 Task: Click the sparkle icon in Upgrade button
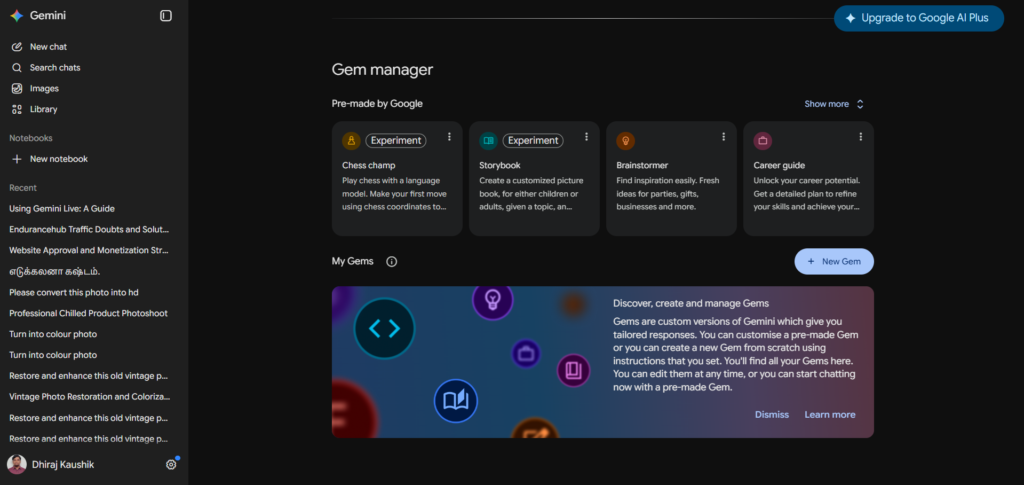click(850, 19)
